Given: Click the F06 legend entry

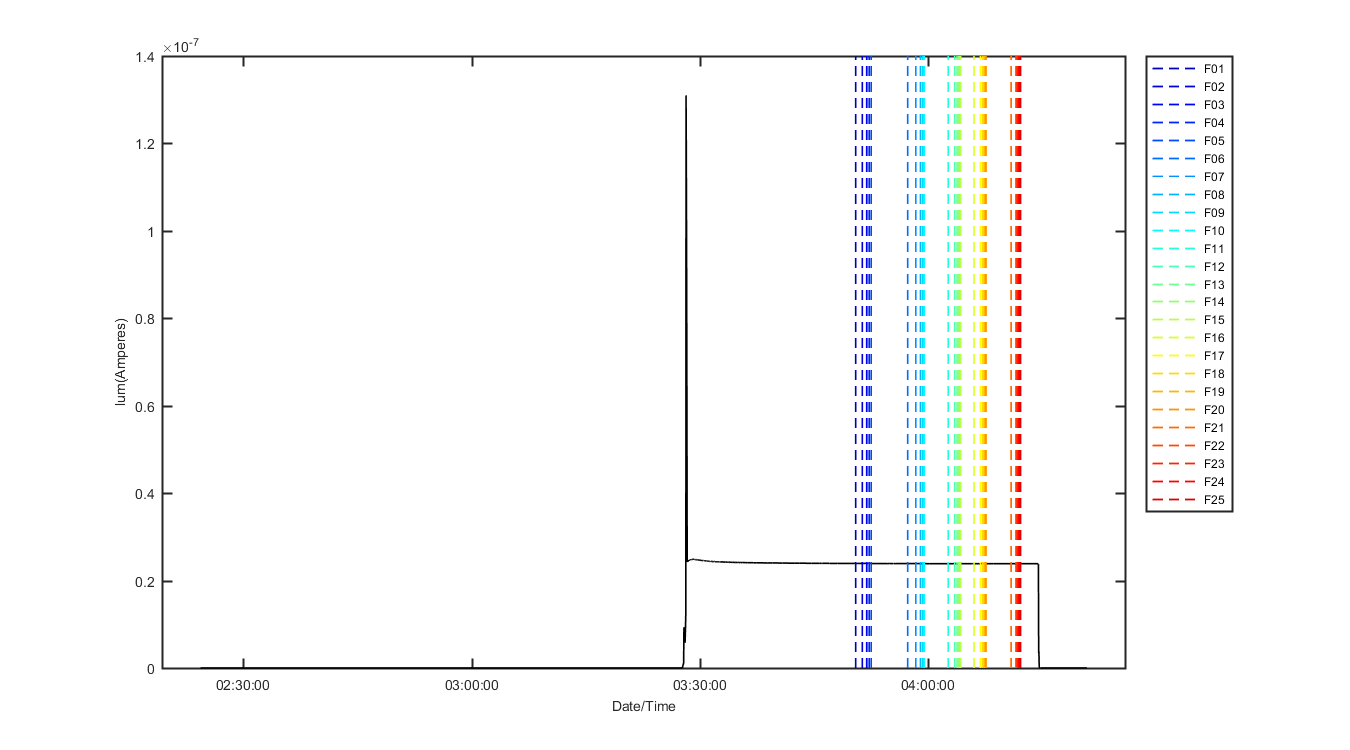Looking at the screenshot, I should pos(1189,159).
